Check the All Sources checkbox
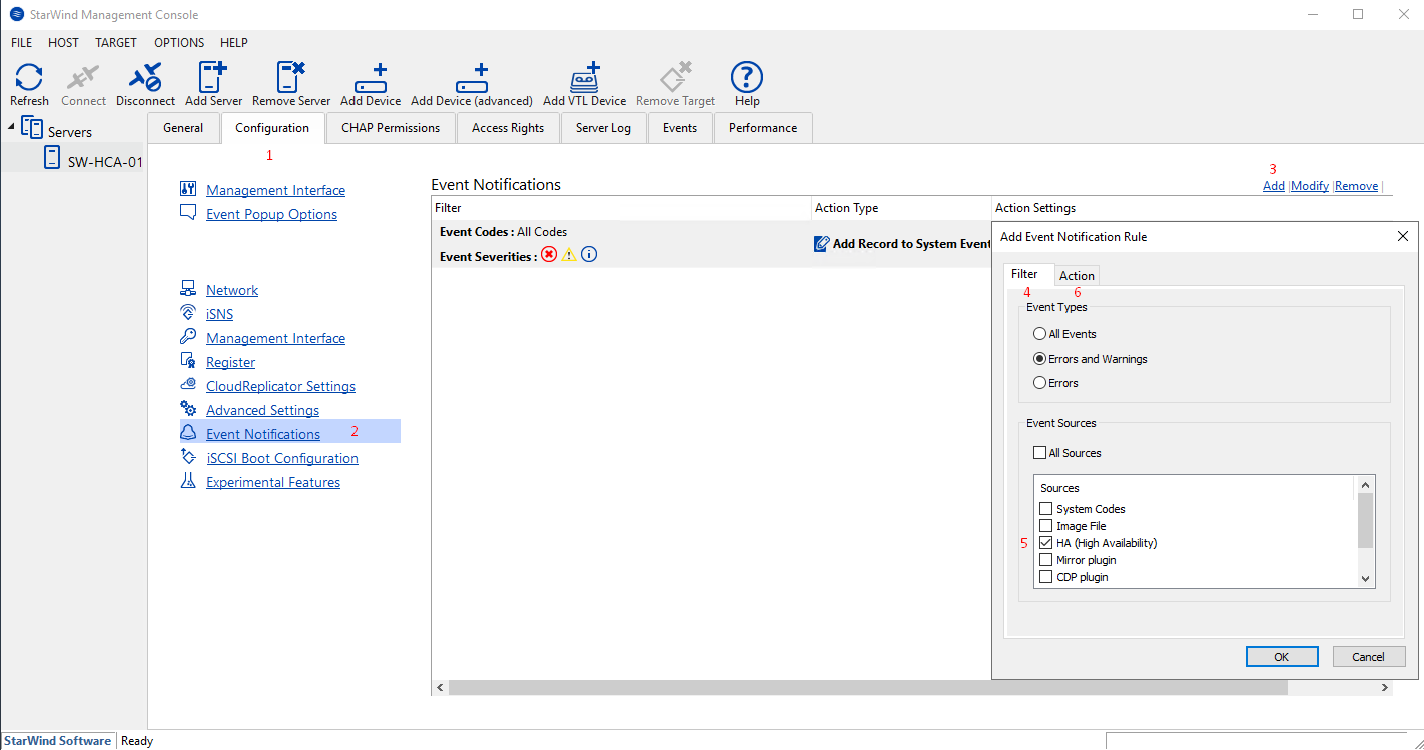This screenshot has height=750, width=1424. tap(1040, 453)
